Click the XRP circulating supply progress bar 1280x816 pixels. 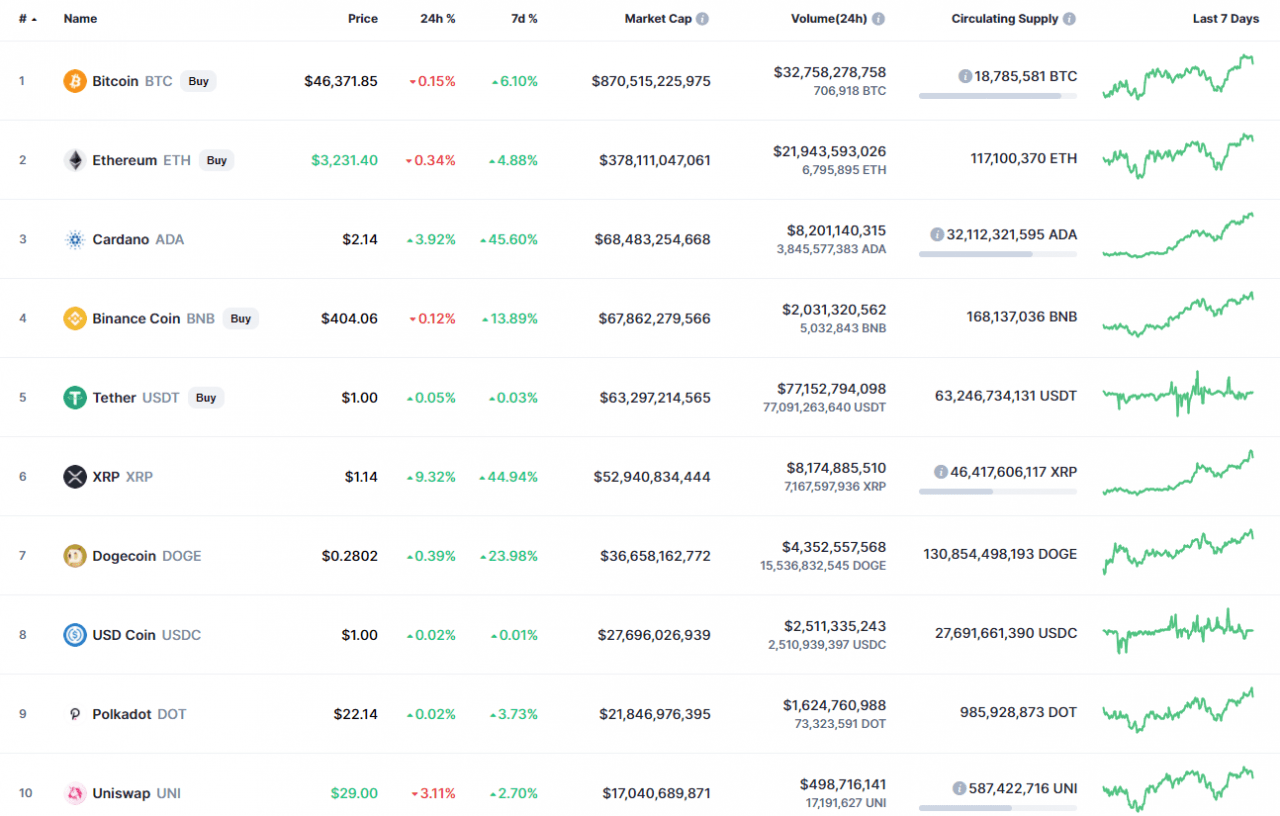[x=998, y=491]
